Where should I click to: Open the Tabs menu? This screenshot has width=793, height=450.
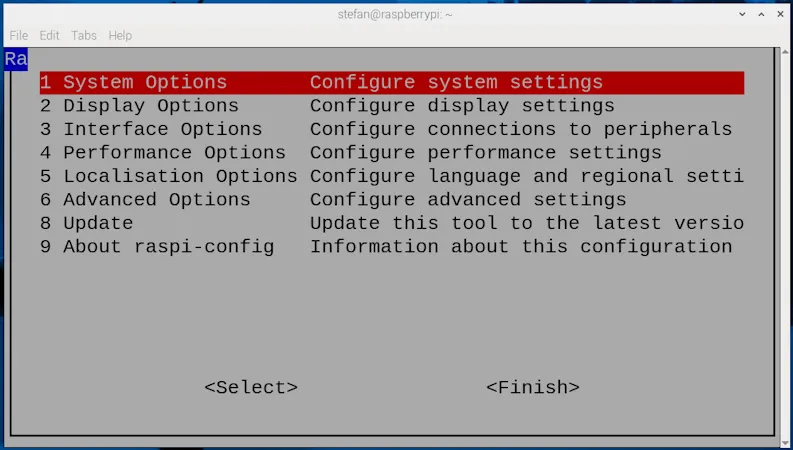[x=84, y=35]
